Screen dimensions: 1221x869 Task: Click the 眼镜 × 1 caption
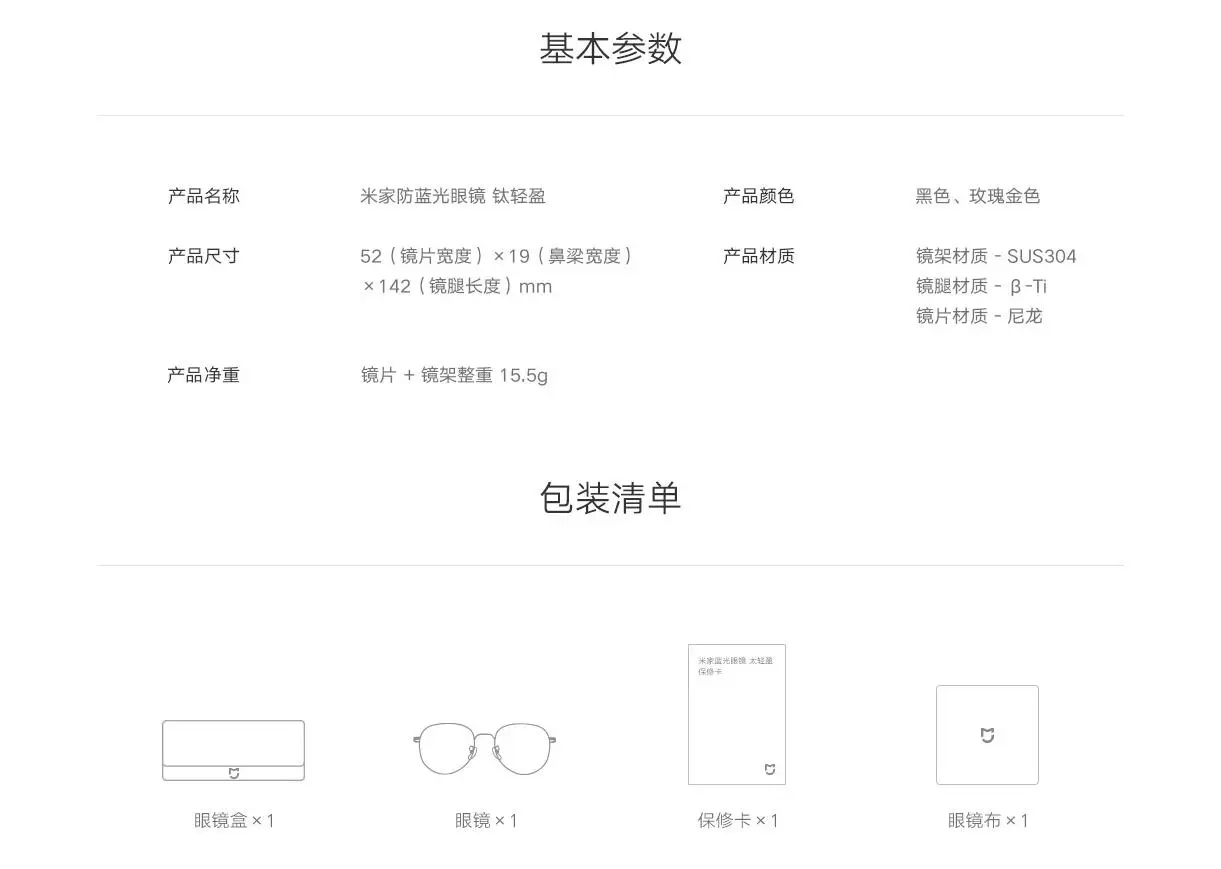[486, 820]
